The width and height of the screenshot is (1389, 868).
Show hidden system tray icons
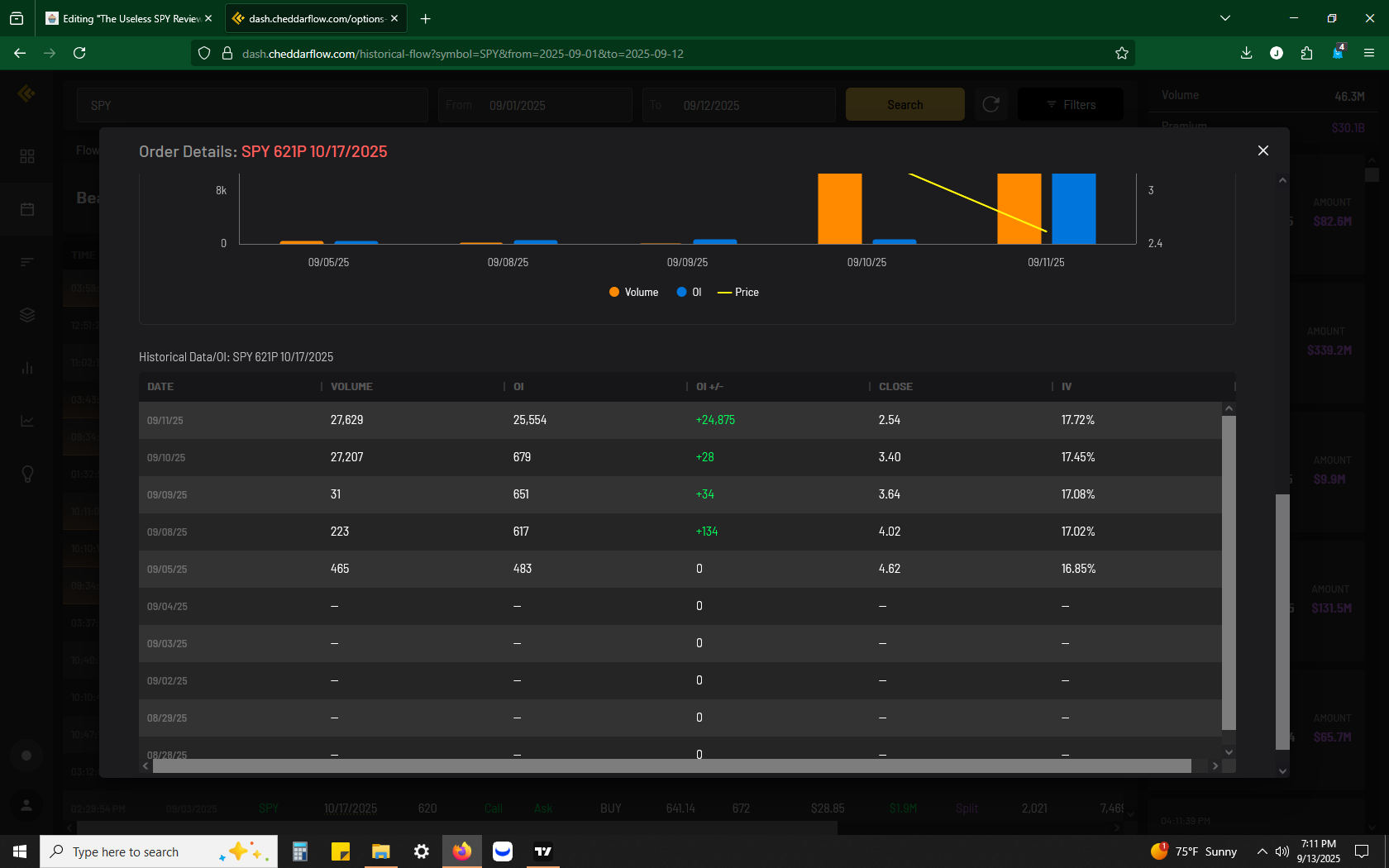pos(1262,851)
